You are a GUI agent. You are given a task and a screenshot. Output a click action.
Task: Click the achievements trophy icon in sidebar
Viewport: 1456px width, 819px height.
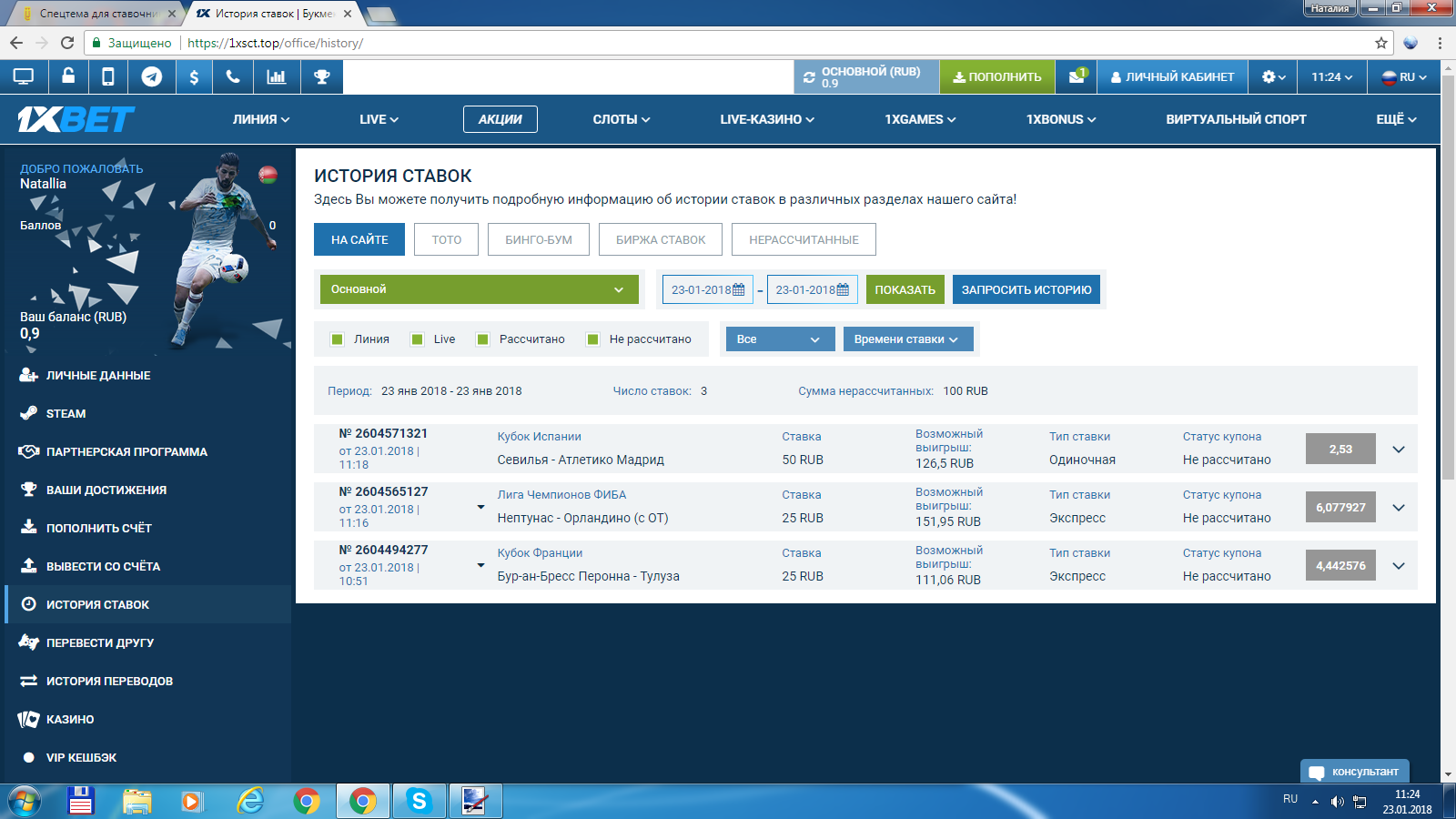[28, 490]
